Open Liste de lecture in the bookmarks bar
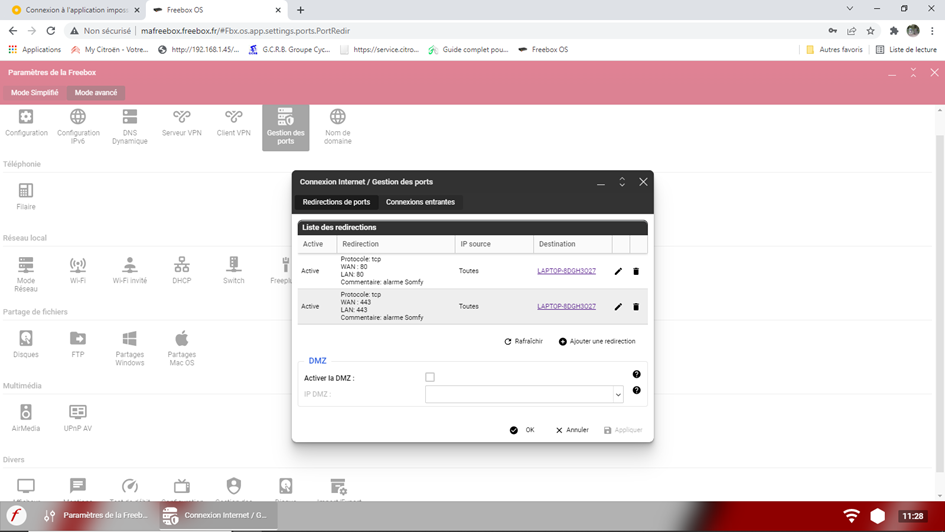Image resolution: width=945 pixels, height=532 pixels. click(x=906, y=49)
